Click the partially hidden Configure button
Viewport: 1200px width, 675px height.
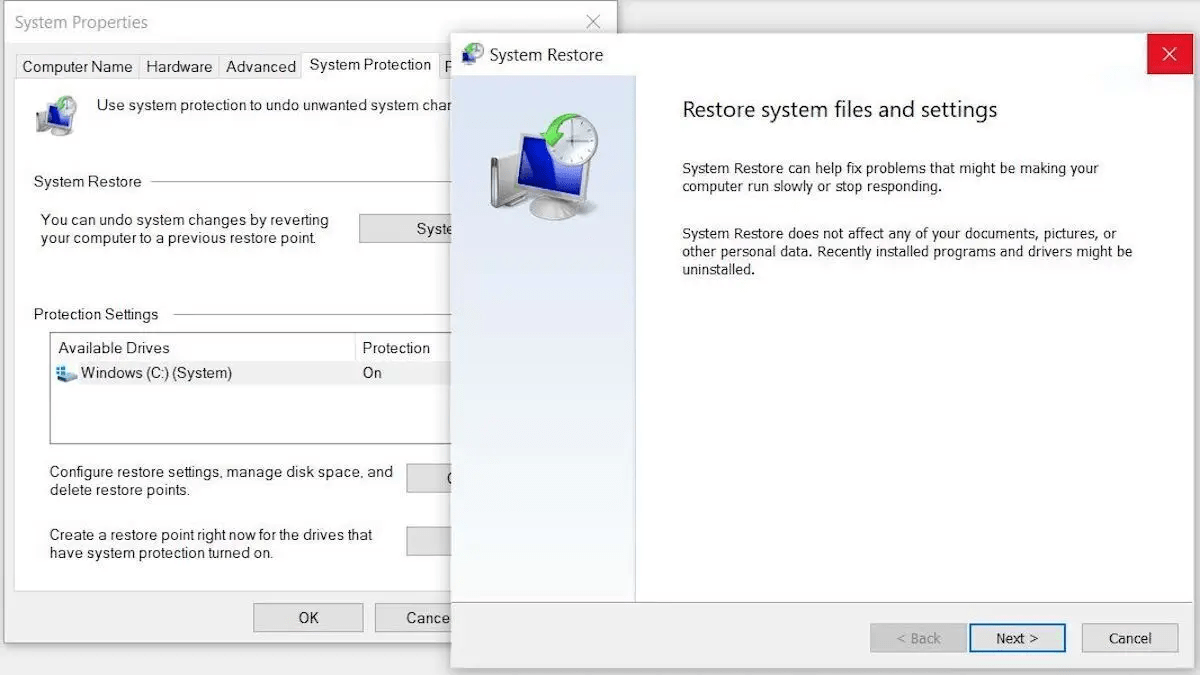tap(429, 478)
